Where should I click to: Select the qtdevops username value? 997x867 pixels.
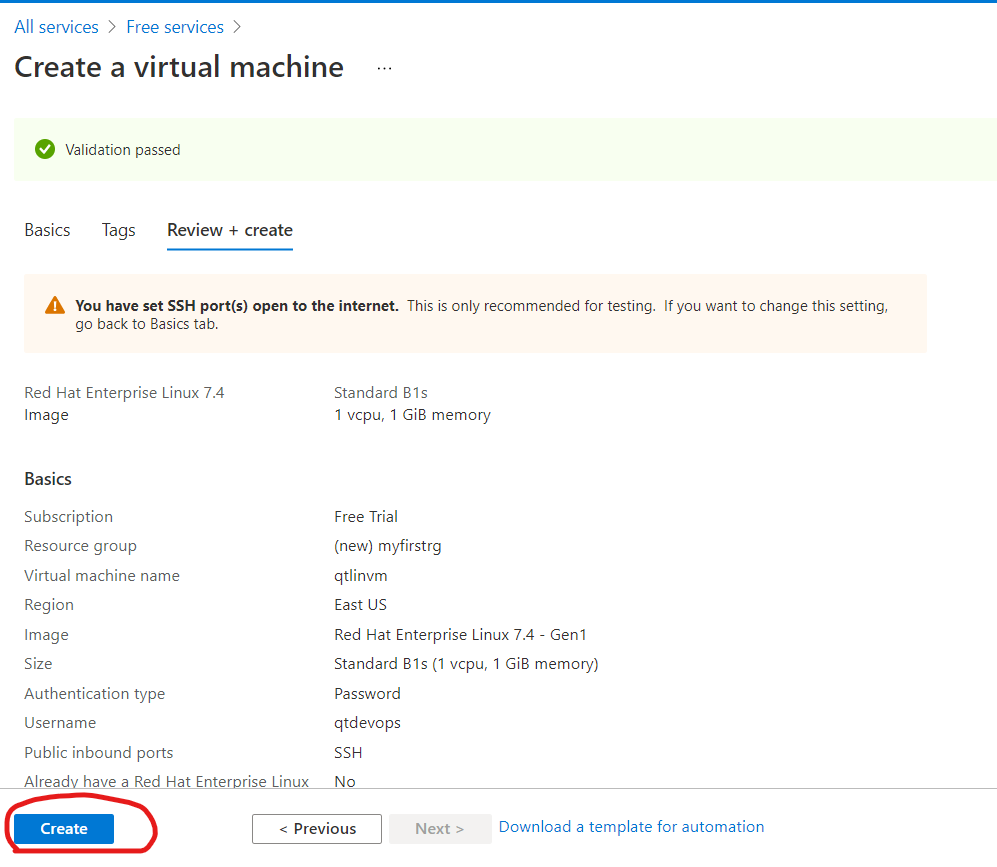point(367,723)
